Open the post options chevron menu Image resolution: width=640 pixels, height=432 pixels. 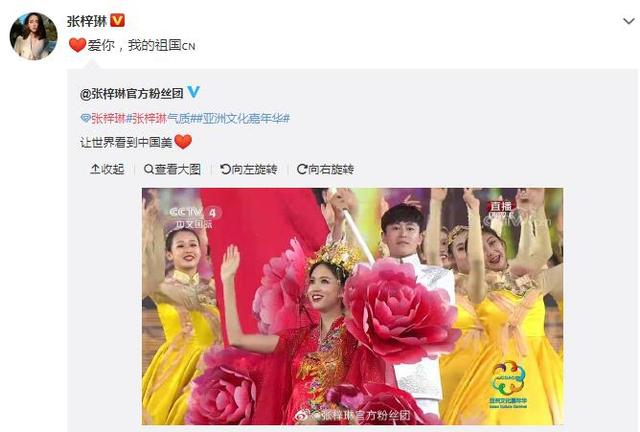pos(629,20)
